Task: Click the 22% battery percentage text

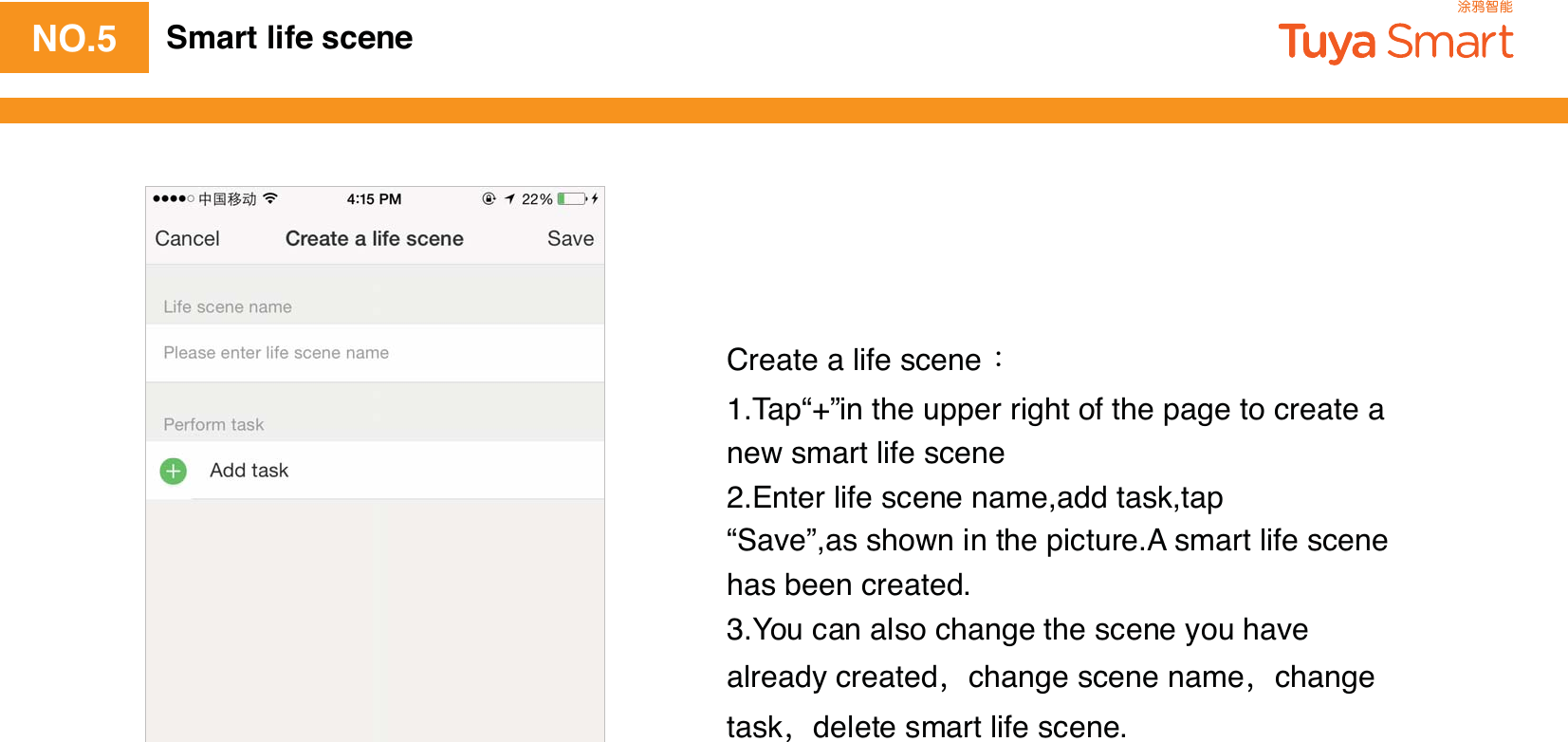Action: coord(537,199)
